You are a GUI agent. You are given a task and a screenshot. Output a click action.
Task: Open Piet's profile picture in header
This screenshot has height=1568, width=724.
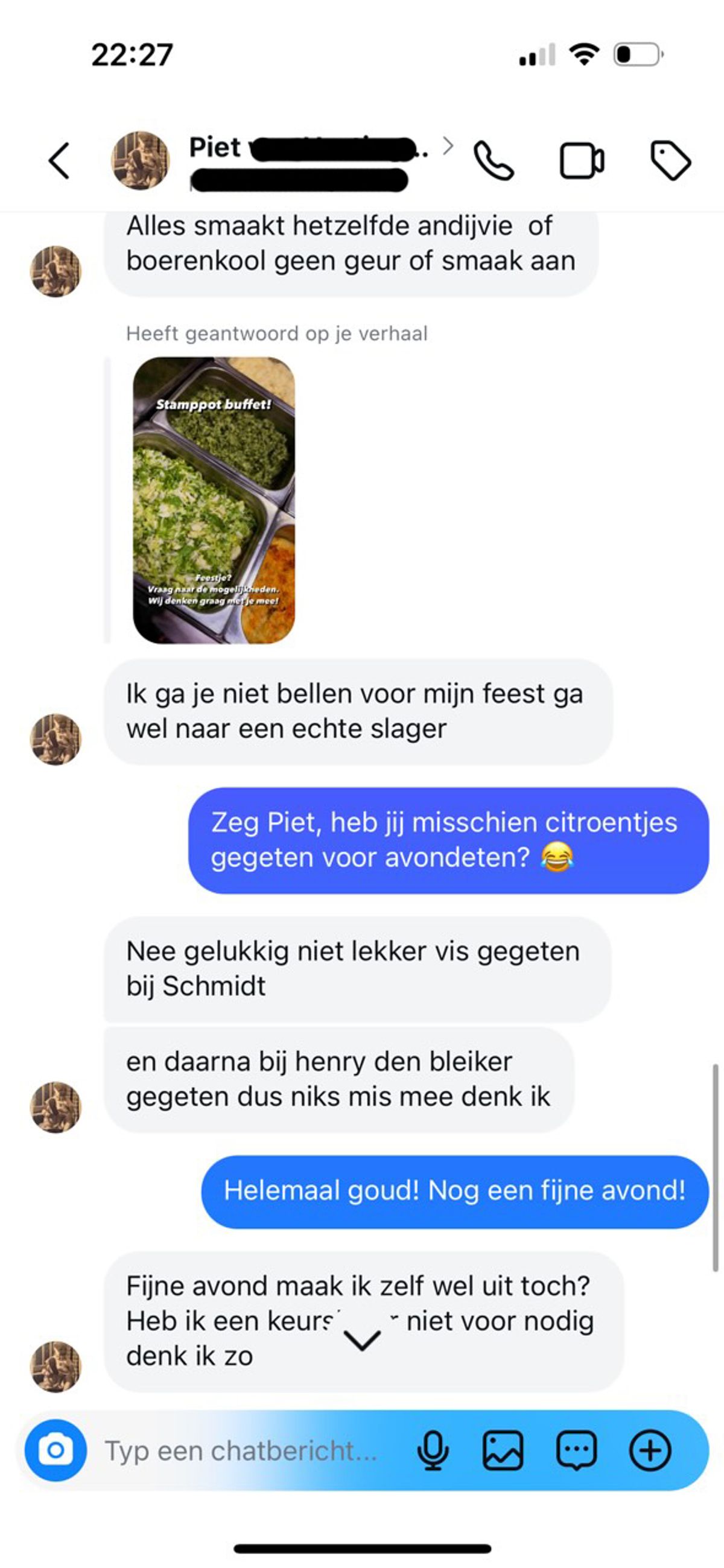[x=140, y=160]
